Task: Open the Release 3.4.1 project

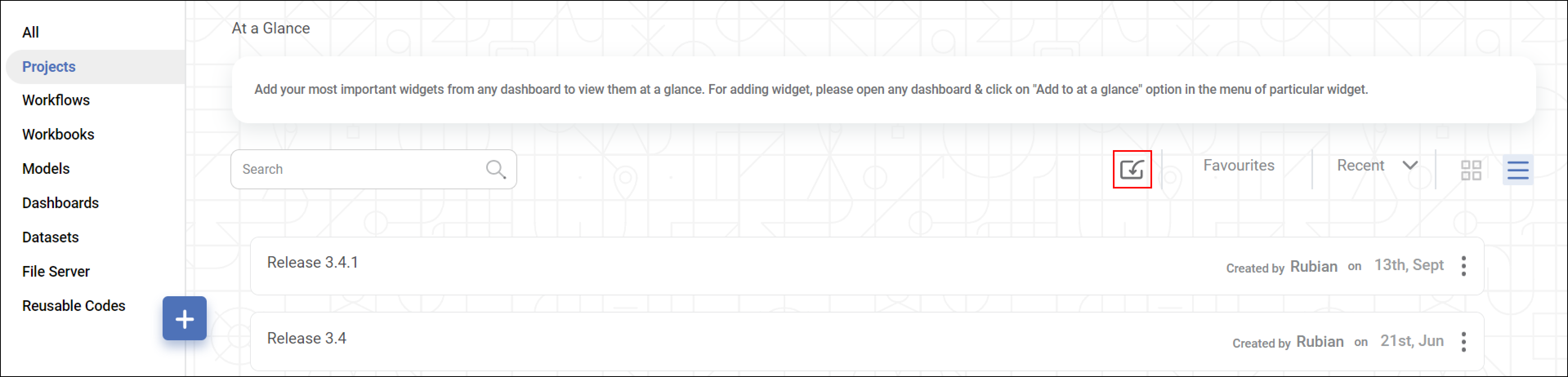Action: click(x=867, y=266)
